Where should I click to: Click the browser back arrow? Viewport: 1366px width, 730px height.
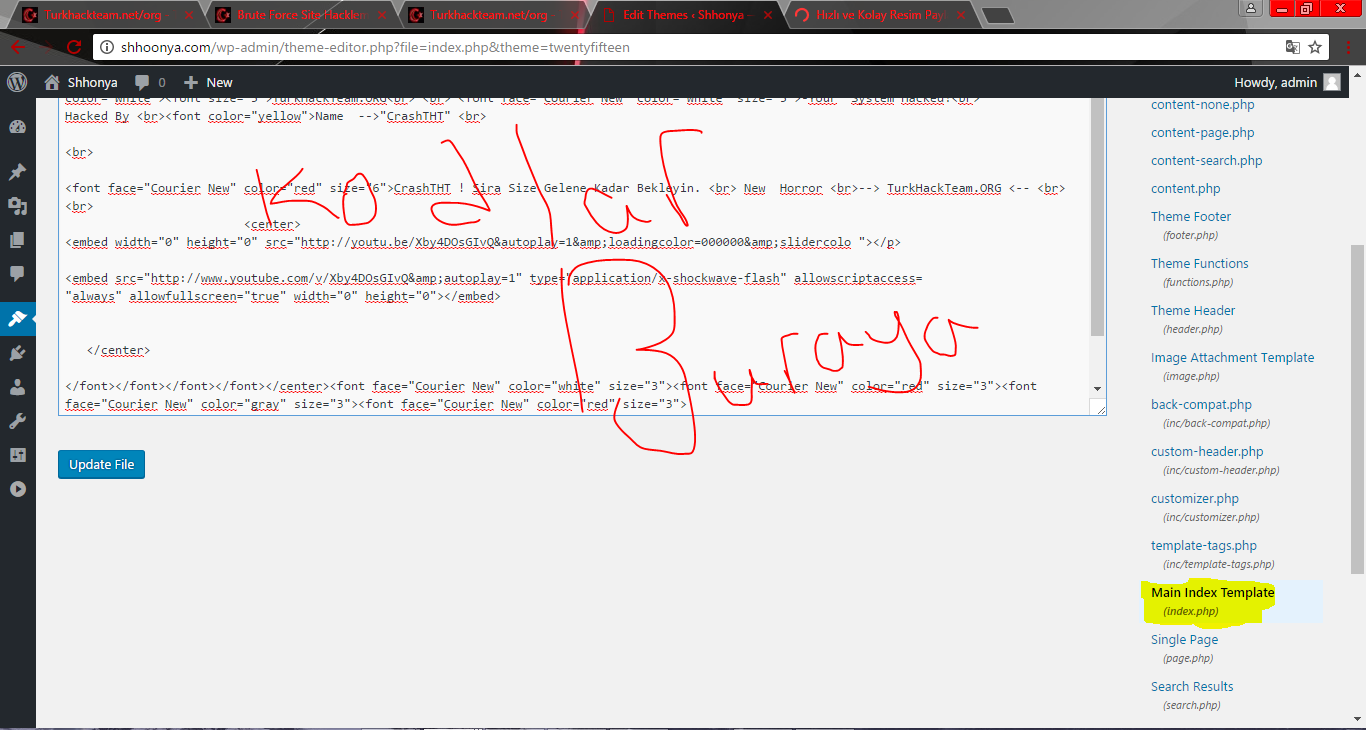18,47
